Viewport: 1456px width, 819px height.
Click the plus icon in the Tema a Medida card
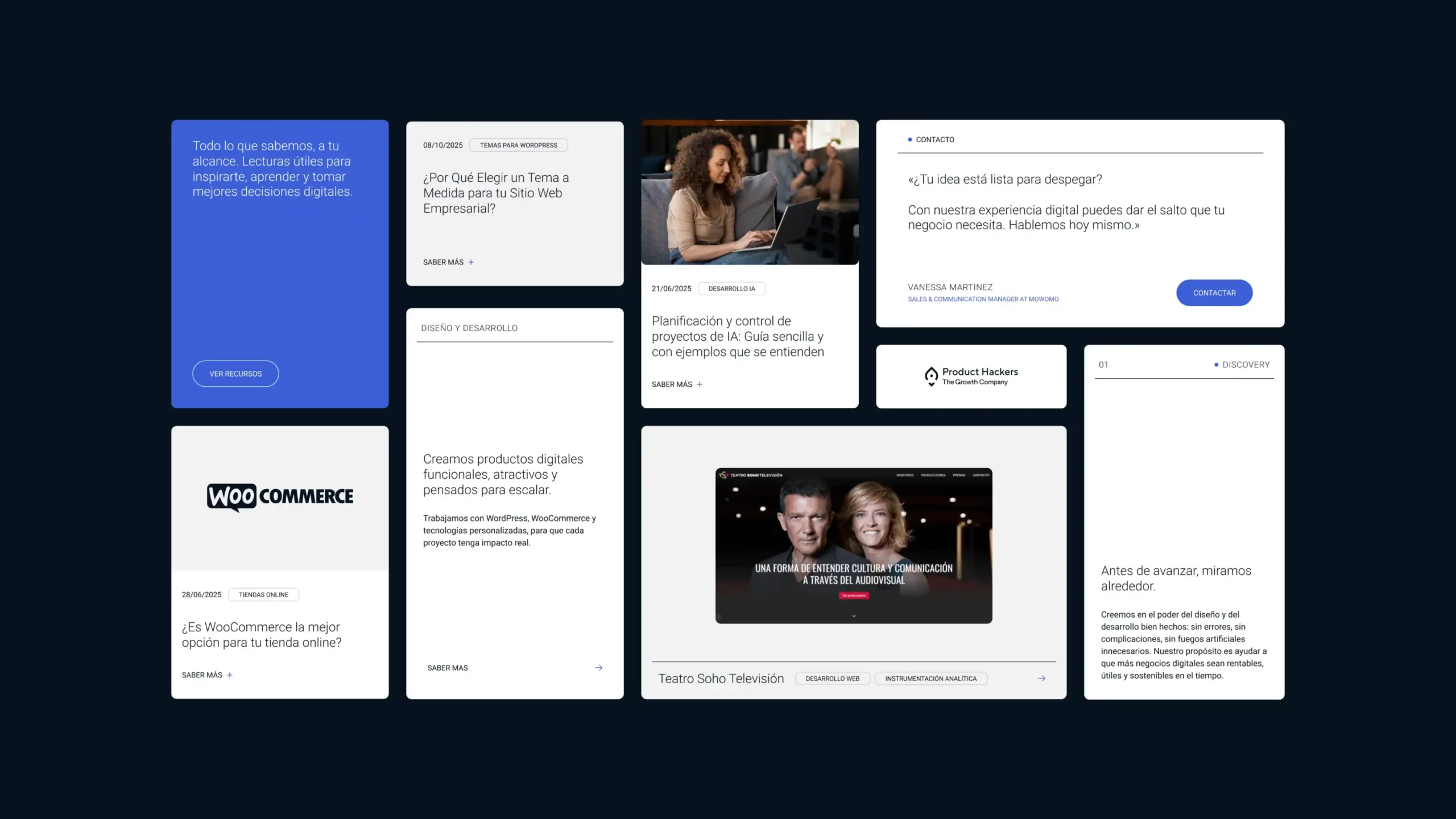pyautogui.click(x=471, y=262)
